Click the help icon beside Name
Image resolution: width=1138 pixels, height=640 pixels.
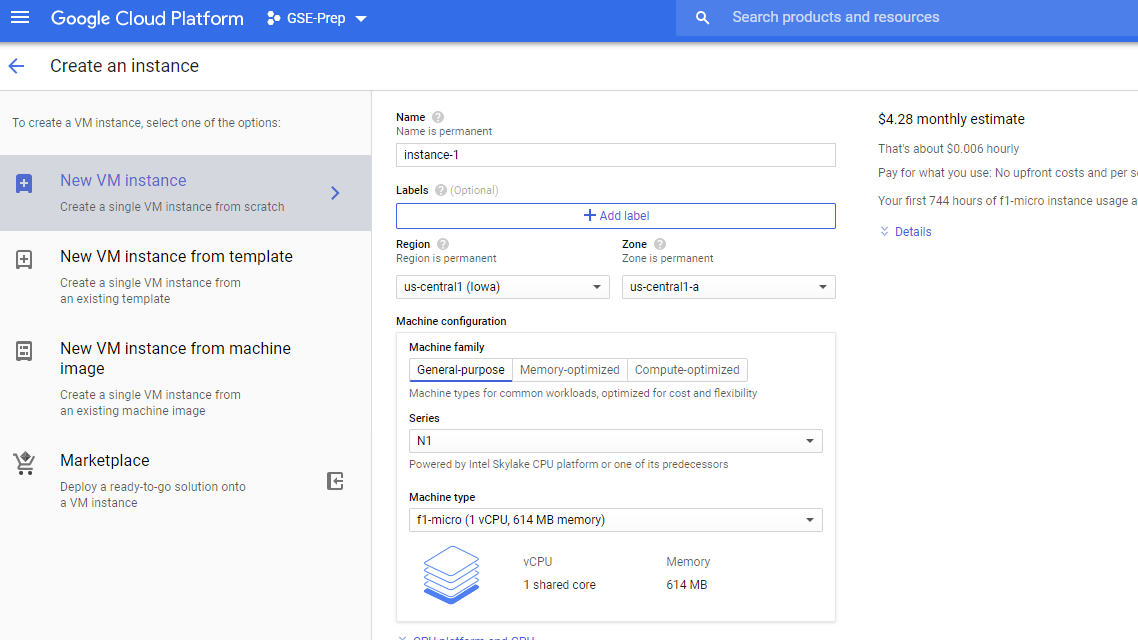pos(438,117)
